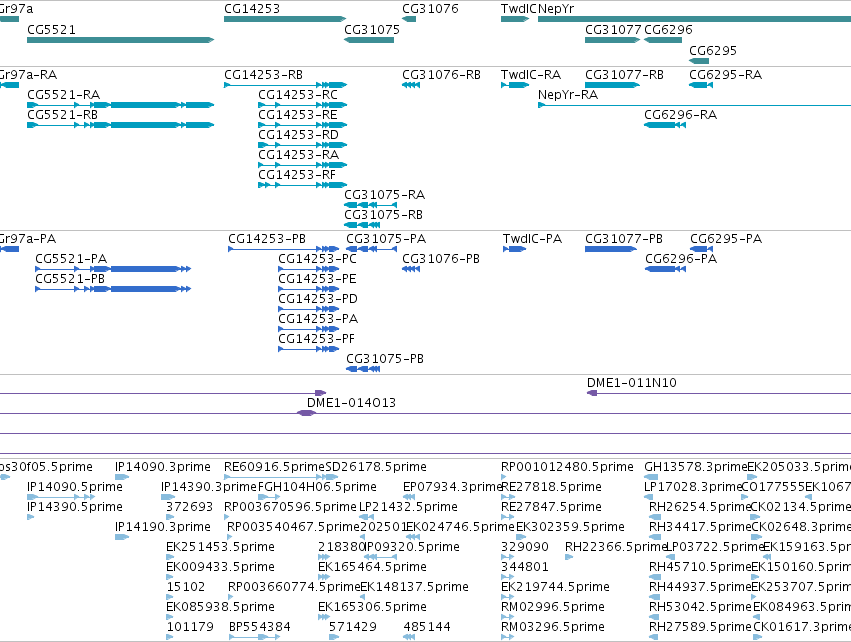Image resolution: width=851 pixels, height=642 pixels.
Task: Click transcript CG14253-RB label
Action: [263, 75]
